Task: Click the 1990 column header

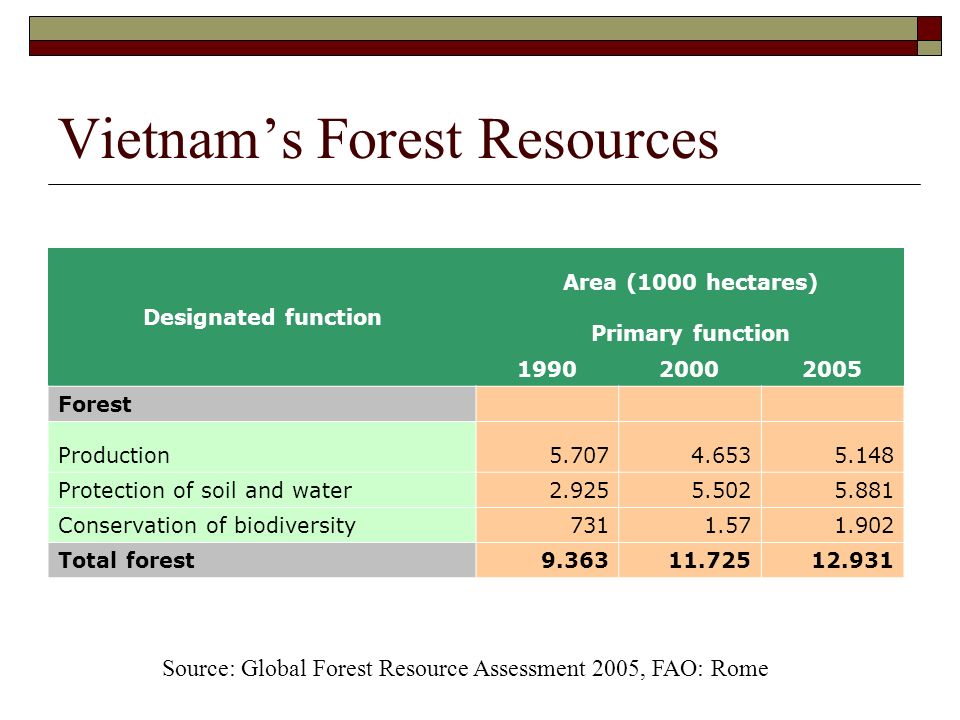Action: 547,369
